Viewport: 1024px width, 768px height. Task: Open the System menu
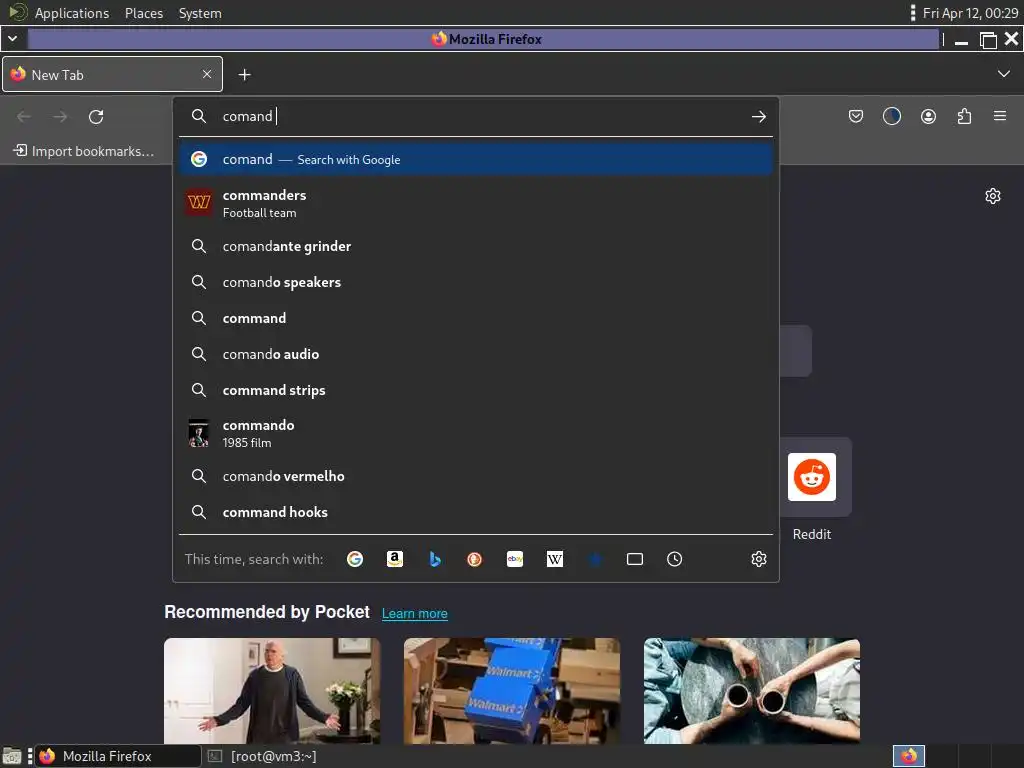[x=200, y=13]
